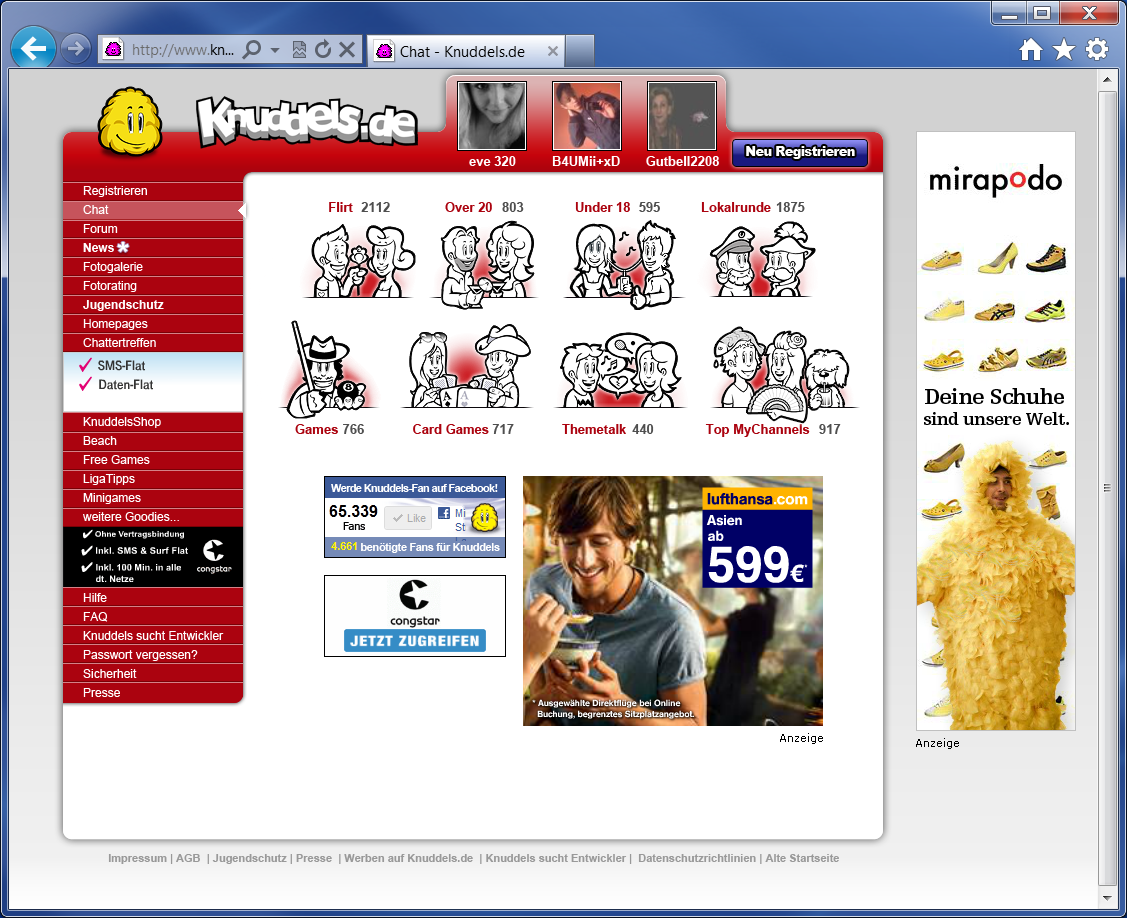
Task: Open Beach in the sidebar
Action: pyautogui.click(x=153, y=441)
